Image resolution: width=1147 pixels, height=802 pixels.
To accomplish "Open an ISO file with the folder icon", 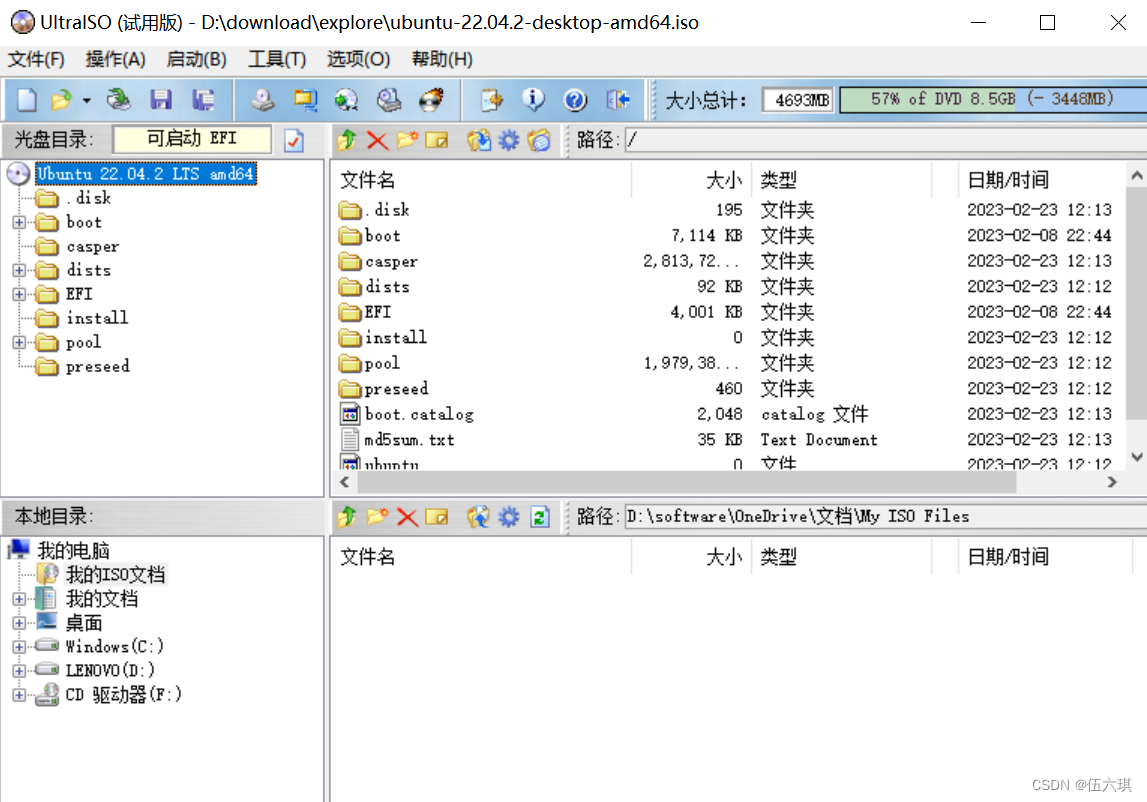I will (61, 100).
